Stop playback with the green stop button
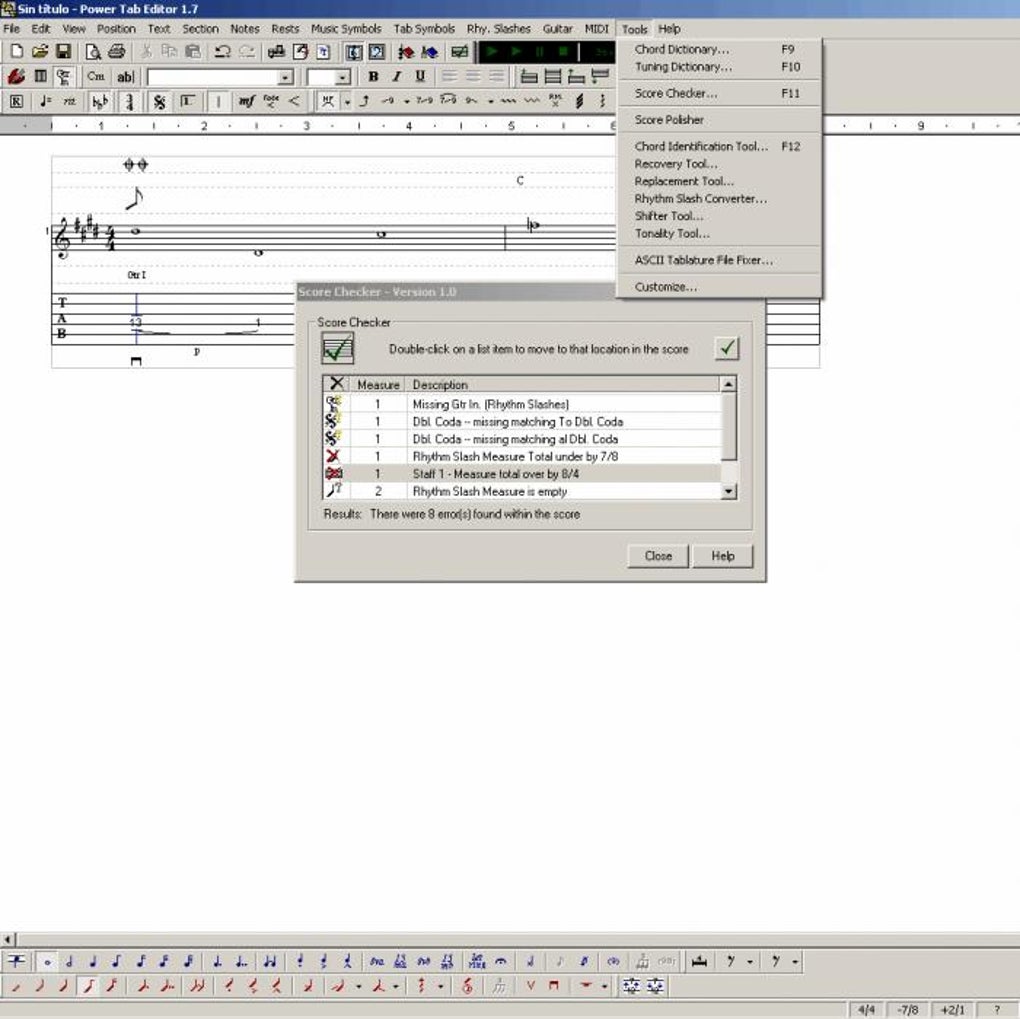The image size is (1020, 1019). tap(563, 51)
